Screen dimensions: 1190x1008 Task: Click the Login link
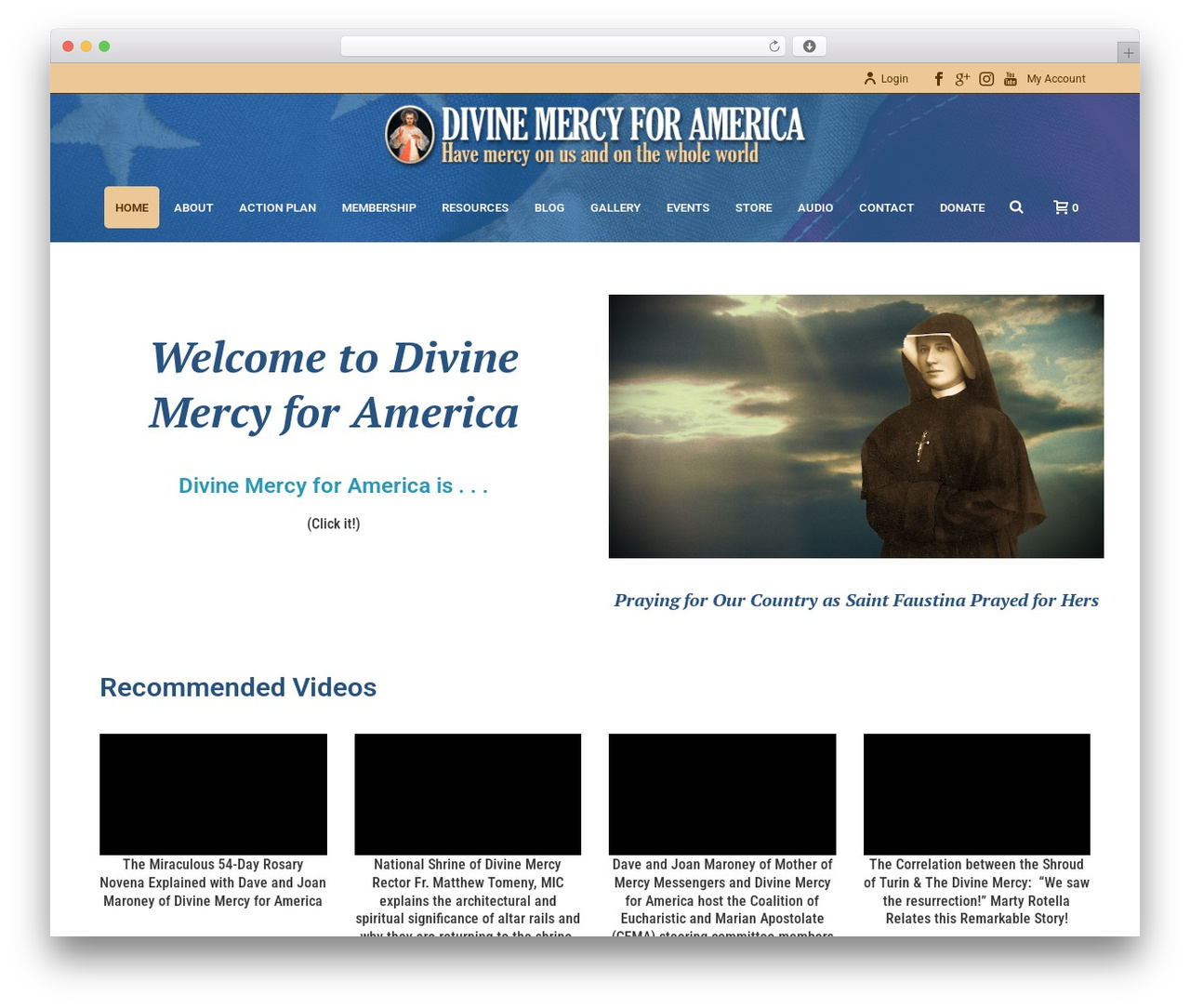tap(894, 79)
